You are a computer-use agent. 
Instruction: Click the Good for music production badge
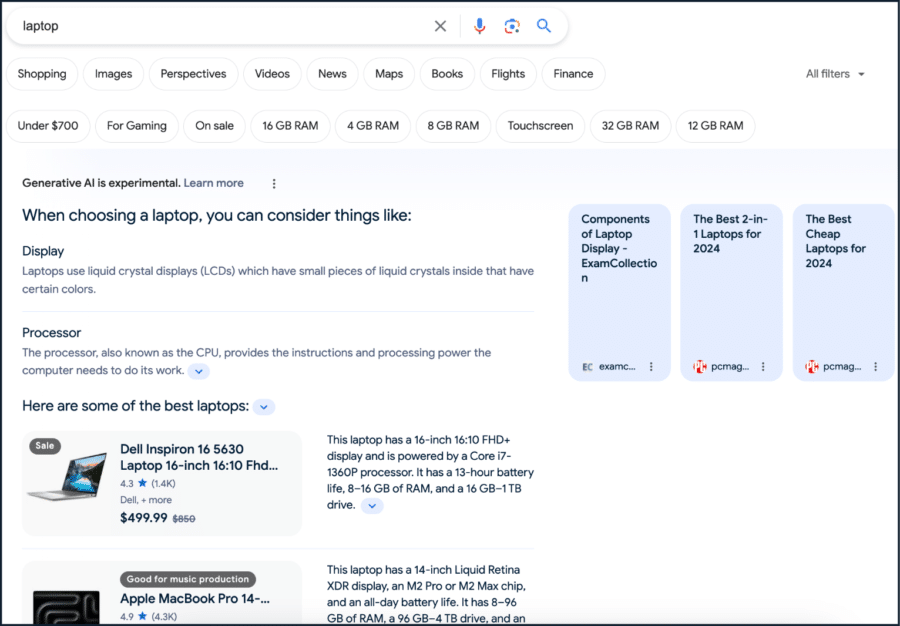point(188,579)
